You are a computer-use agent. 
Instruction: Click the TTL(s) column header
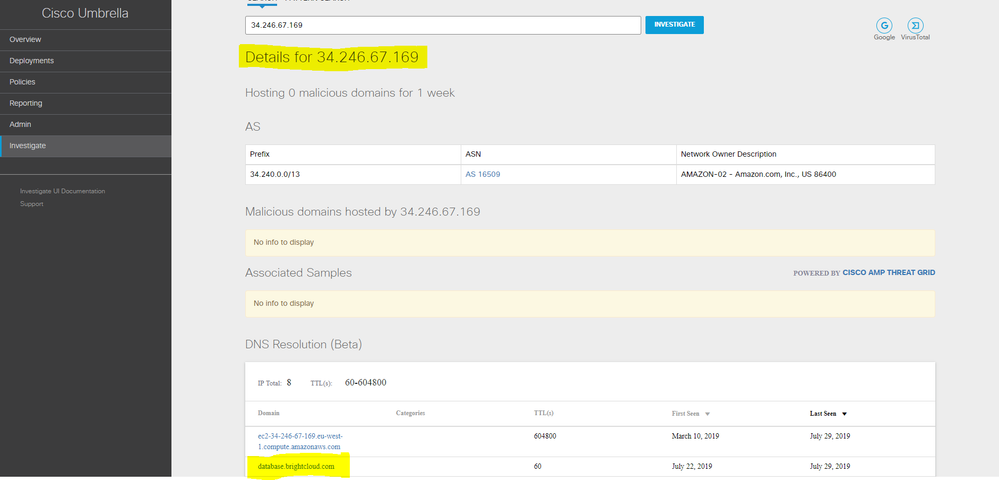click(543, 413)
